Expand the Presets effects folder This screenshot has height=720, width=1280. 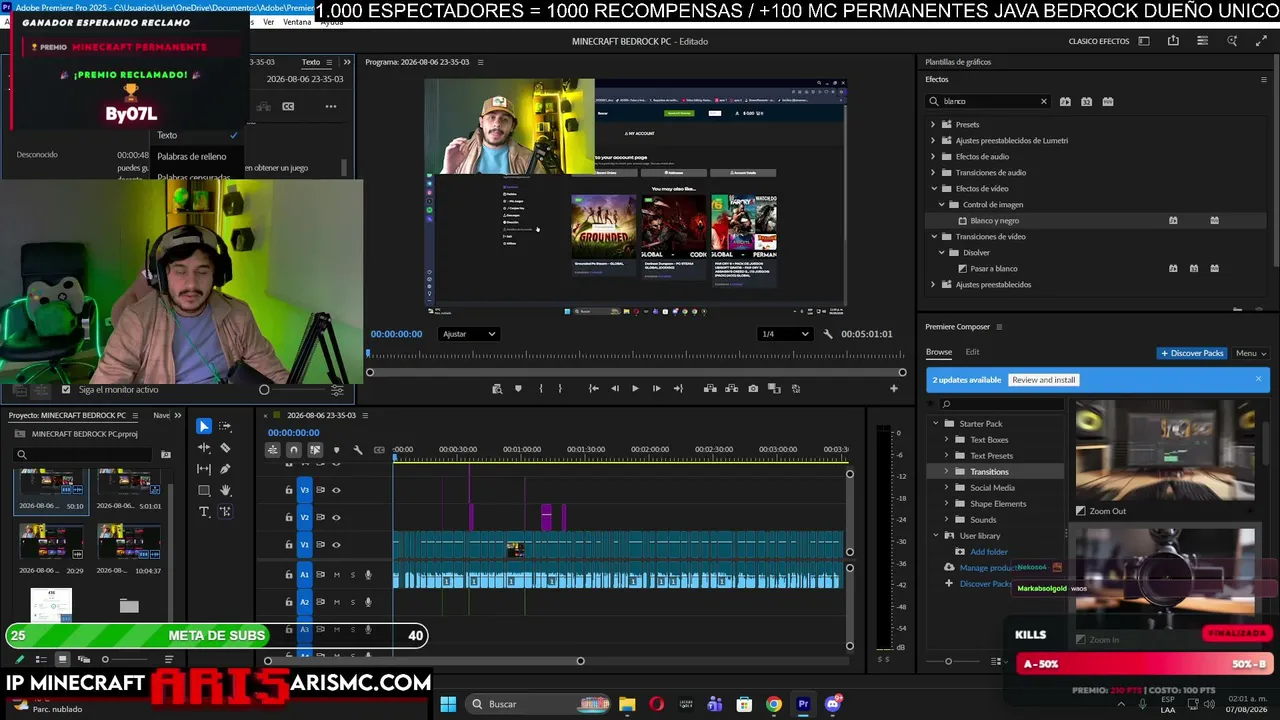[933, 125]
